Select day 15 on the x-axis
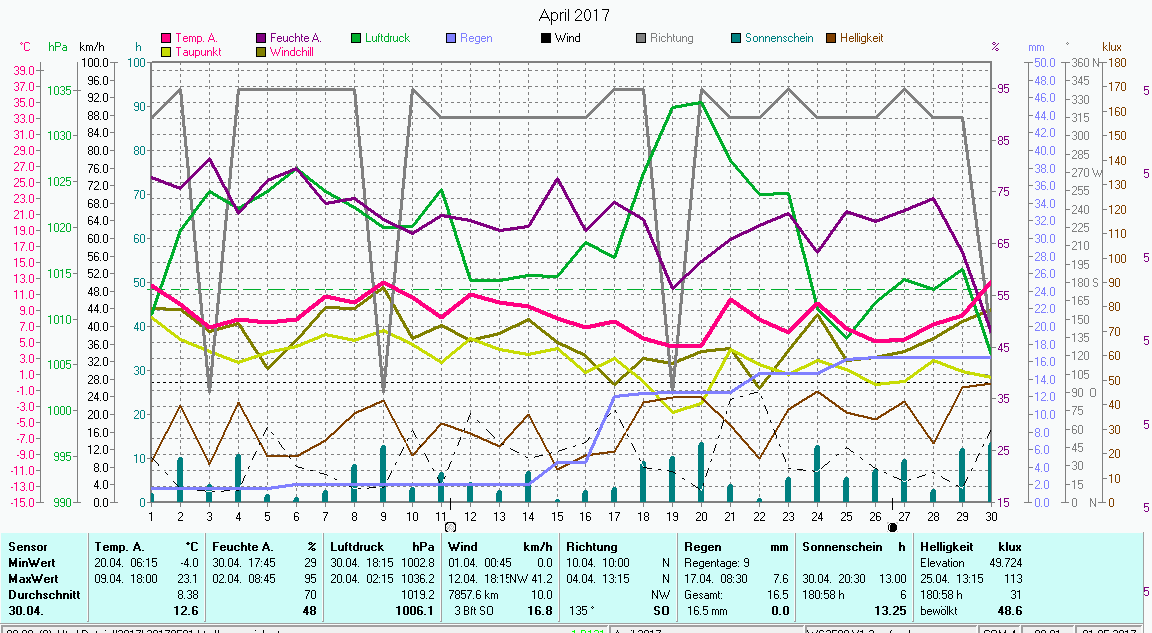Screen dimensions: 1152x633 (557, 516)
